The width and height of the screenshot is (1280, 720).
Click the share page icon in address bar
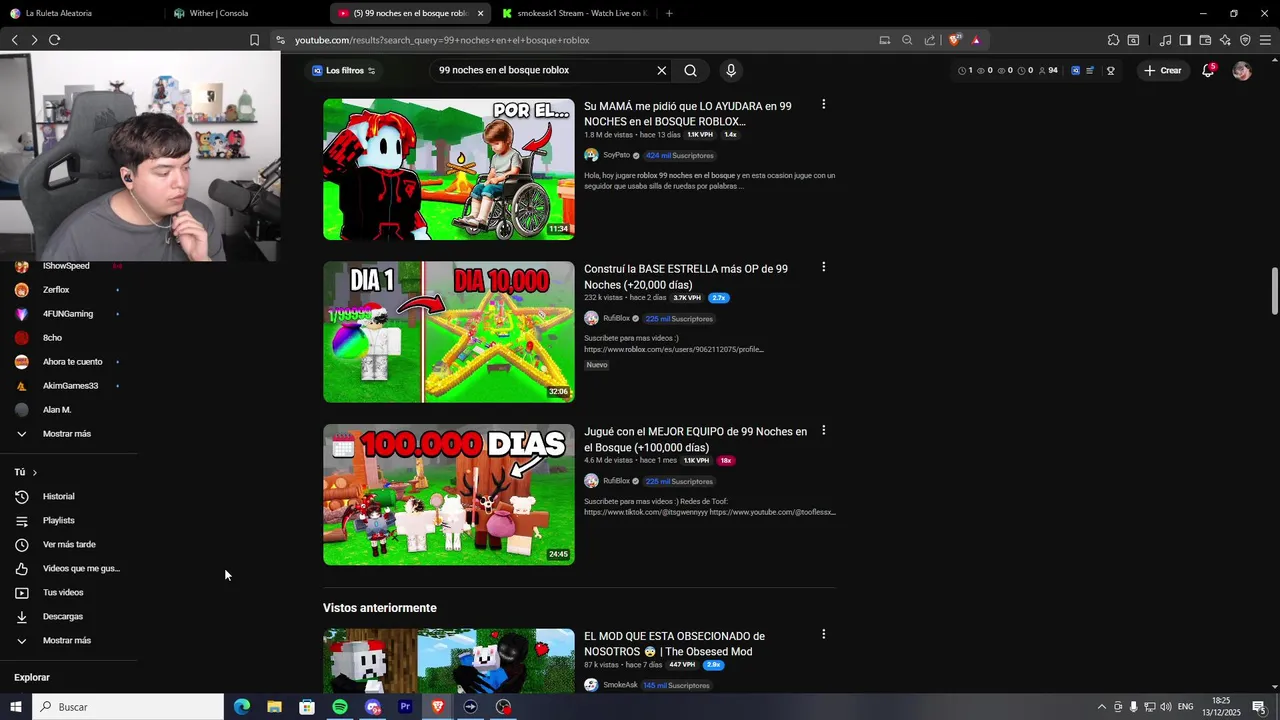[930, 40]
